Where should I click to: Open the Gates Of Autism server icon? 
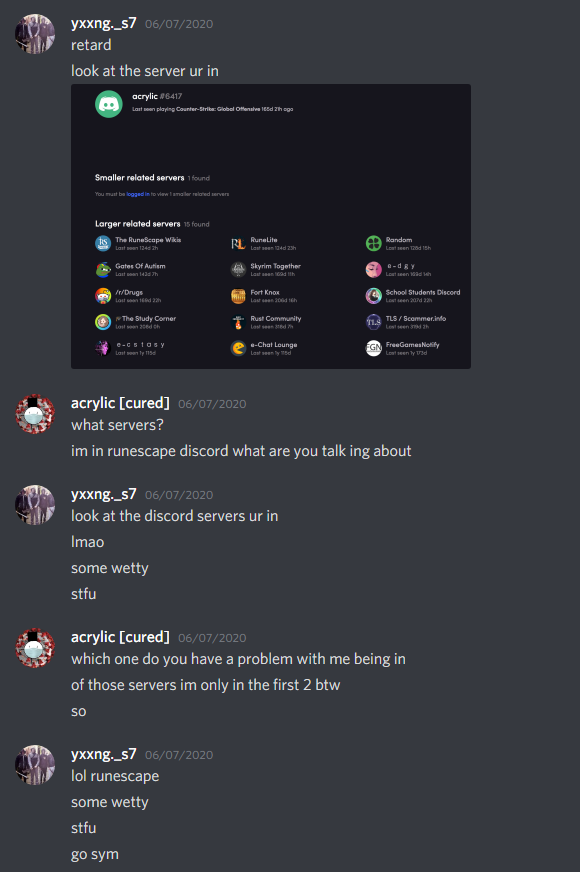(103, 270)
